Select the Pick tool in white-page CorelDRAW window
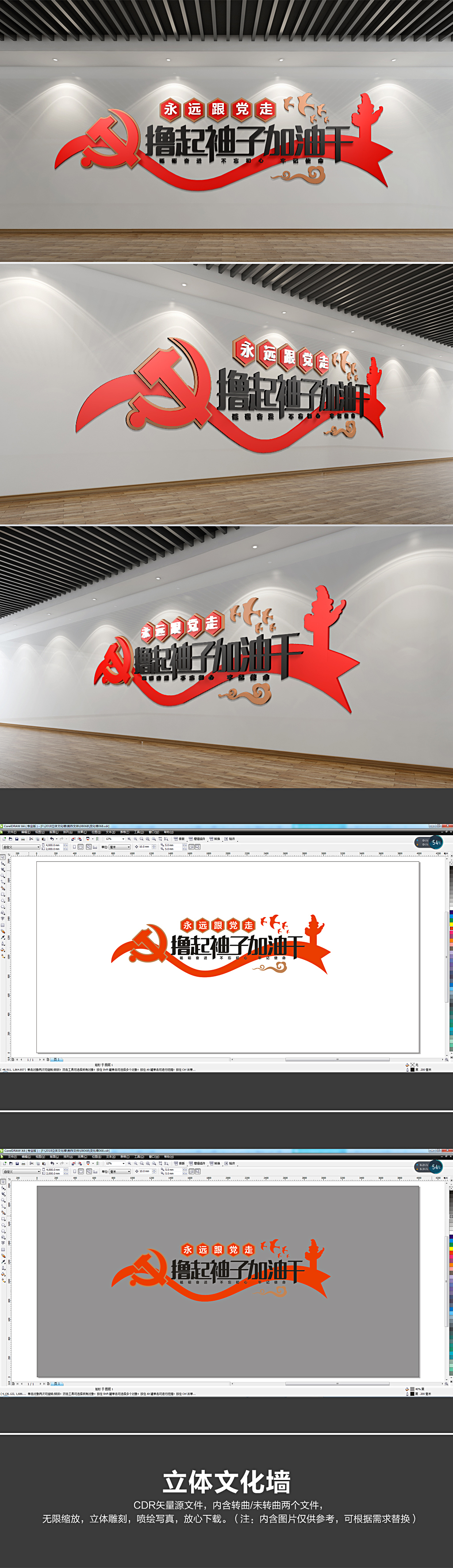Viewport: 453px width, 1568px height. tap(3, 857)
